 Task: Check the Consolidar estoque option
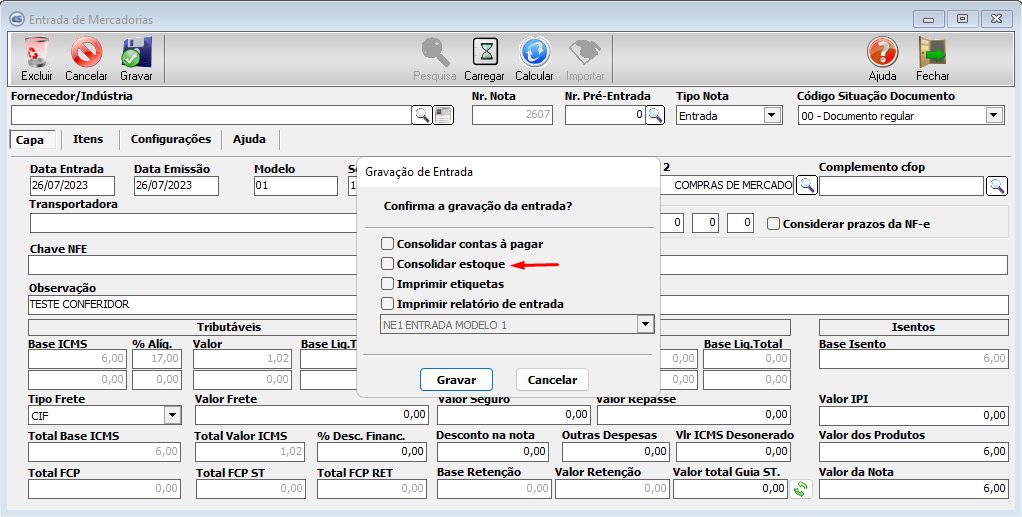pos(387,264)
